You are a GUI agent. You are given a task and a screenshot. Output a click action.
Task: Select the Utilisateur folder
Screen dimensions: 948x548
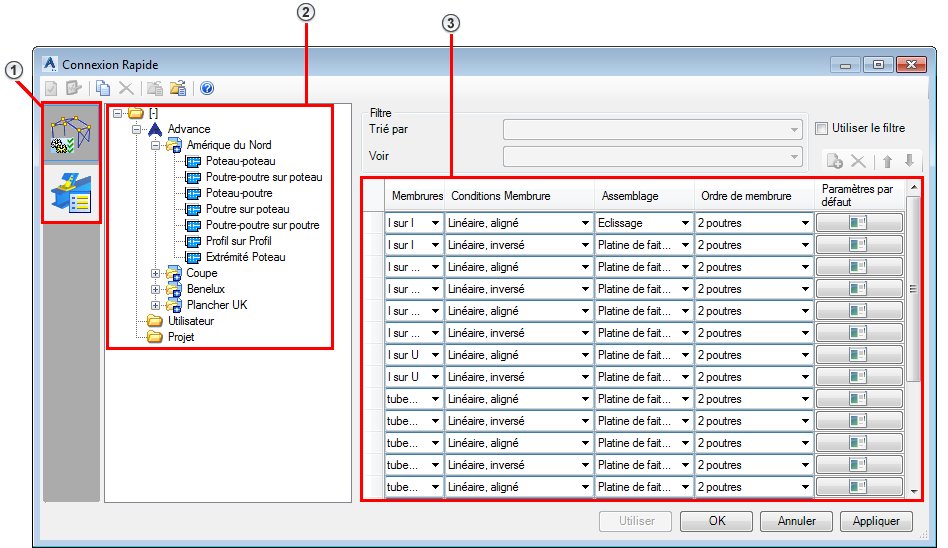pyautogui.click(x=190, y=321)
